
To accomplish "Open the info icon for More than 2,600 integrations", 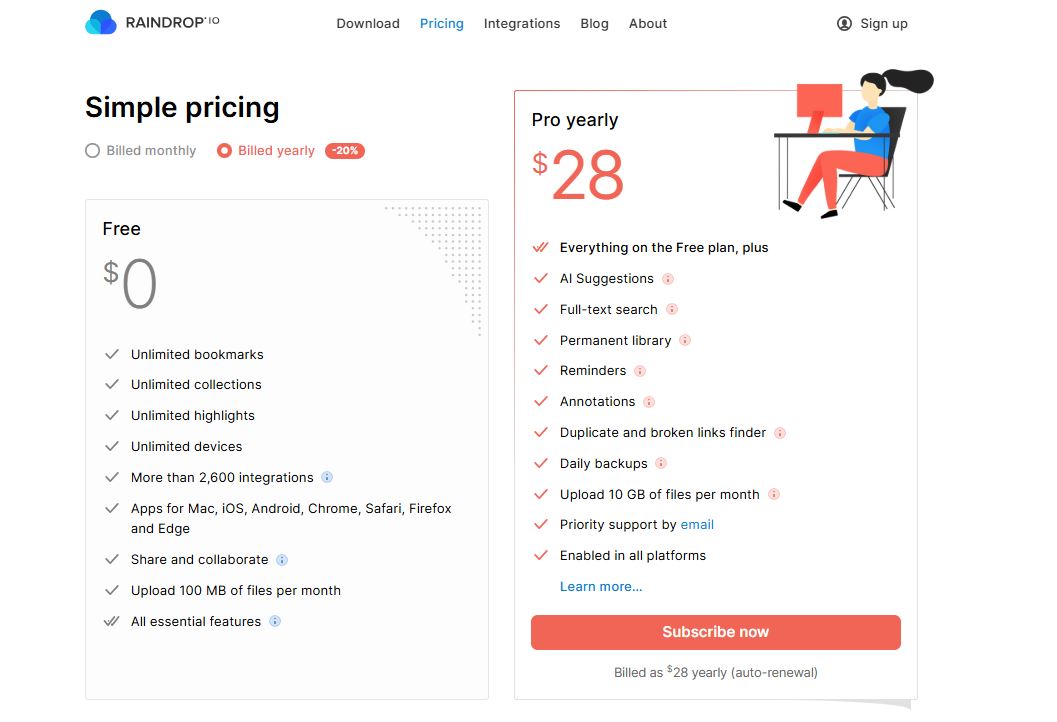I will (x=326, y=477).
